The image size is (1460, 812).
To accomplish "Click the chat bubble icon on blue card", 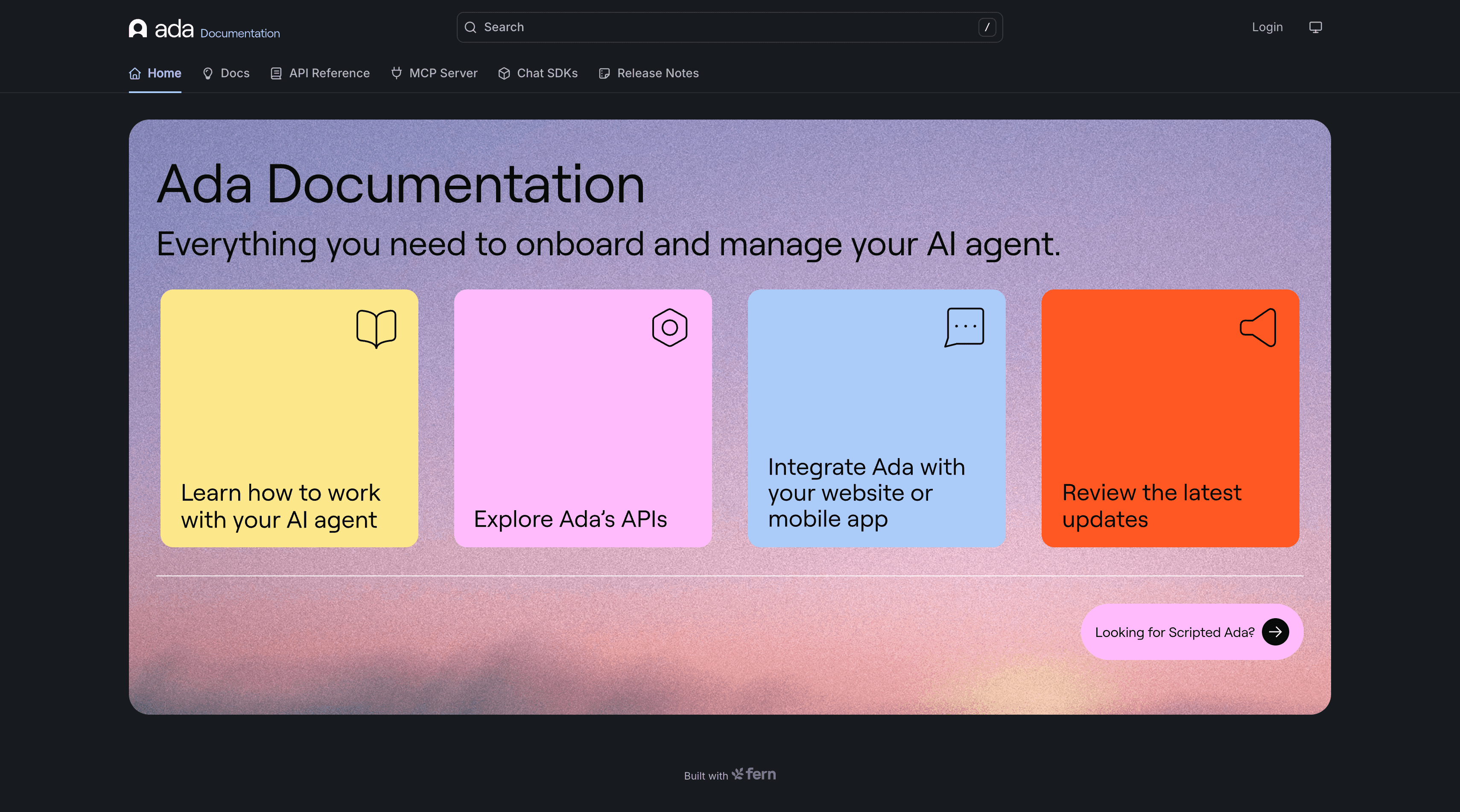I will click(965, 327).
